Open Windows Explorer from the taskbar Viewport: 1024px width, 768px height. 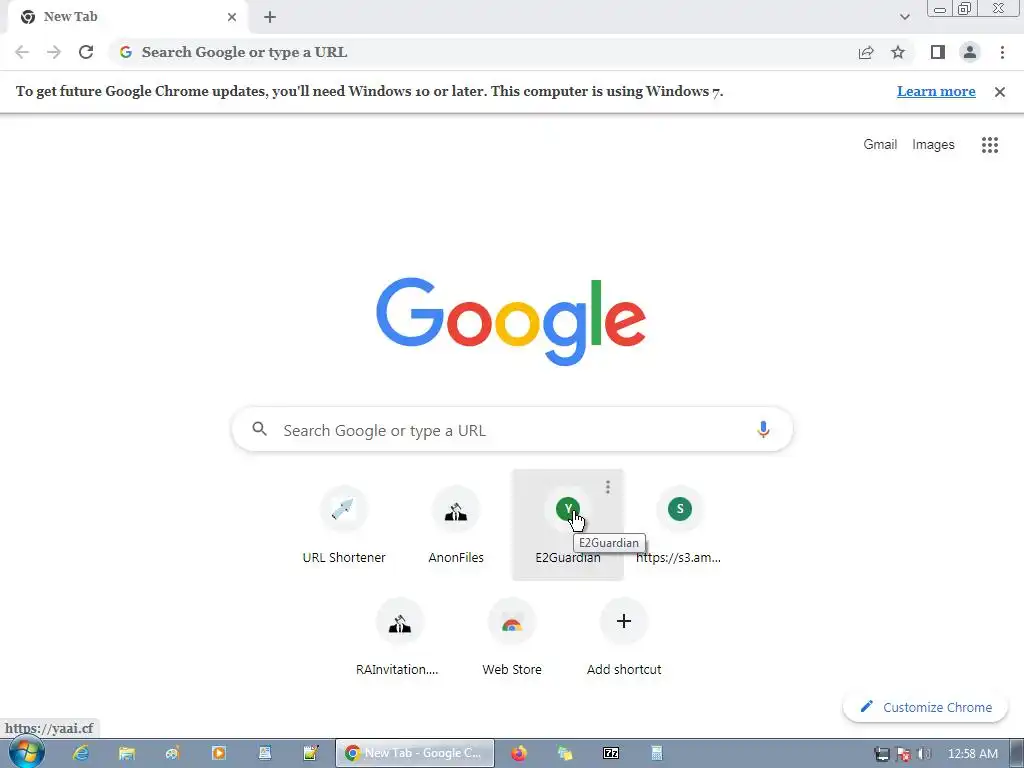pyautogui.click(x=127, y=753)
